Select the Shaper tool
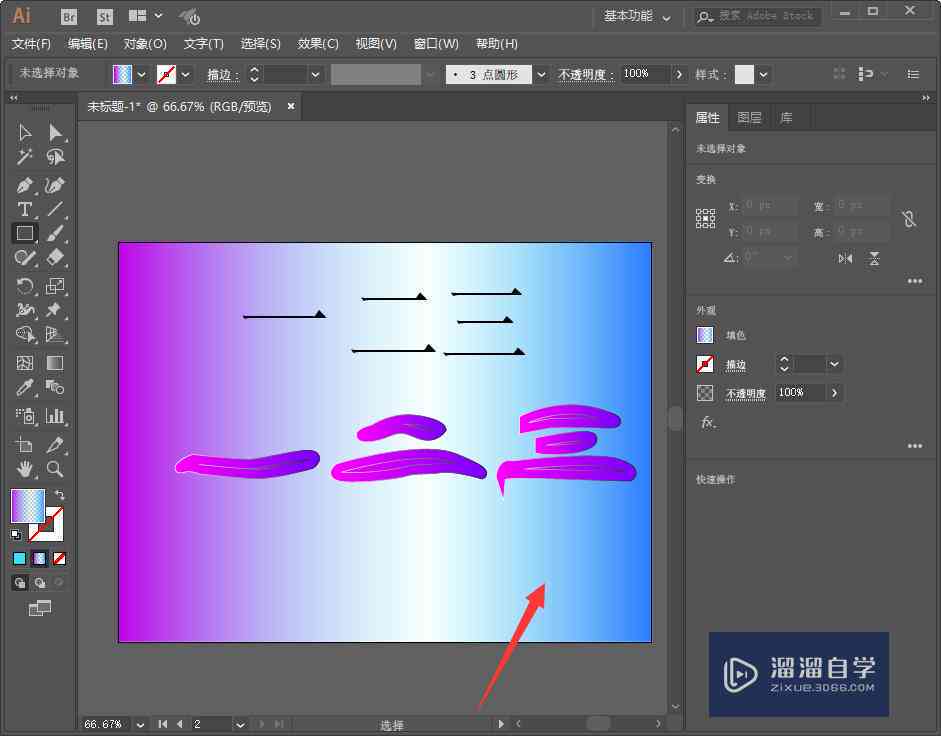This screenshot has width=941, height=736. [x=25, y=258]
